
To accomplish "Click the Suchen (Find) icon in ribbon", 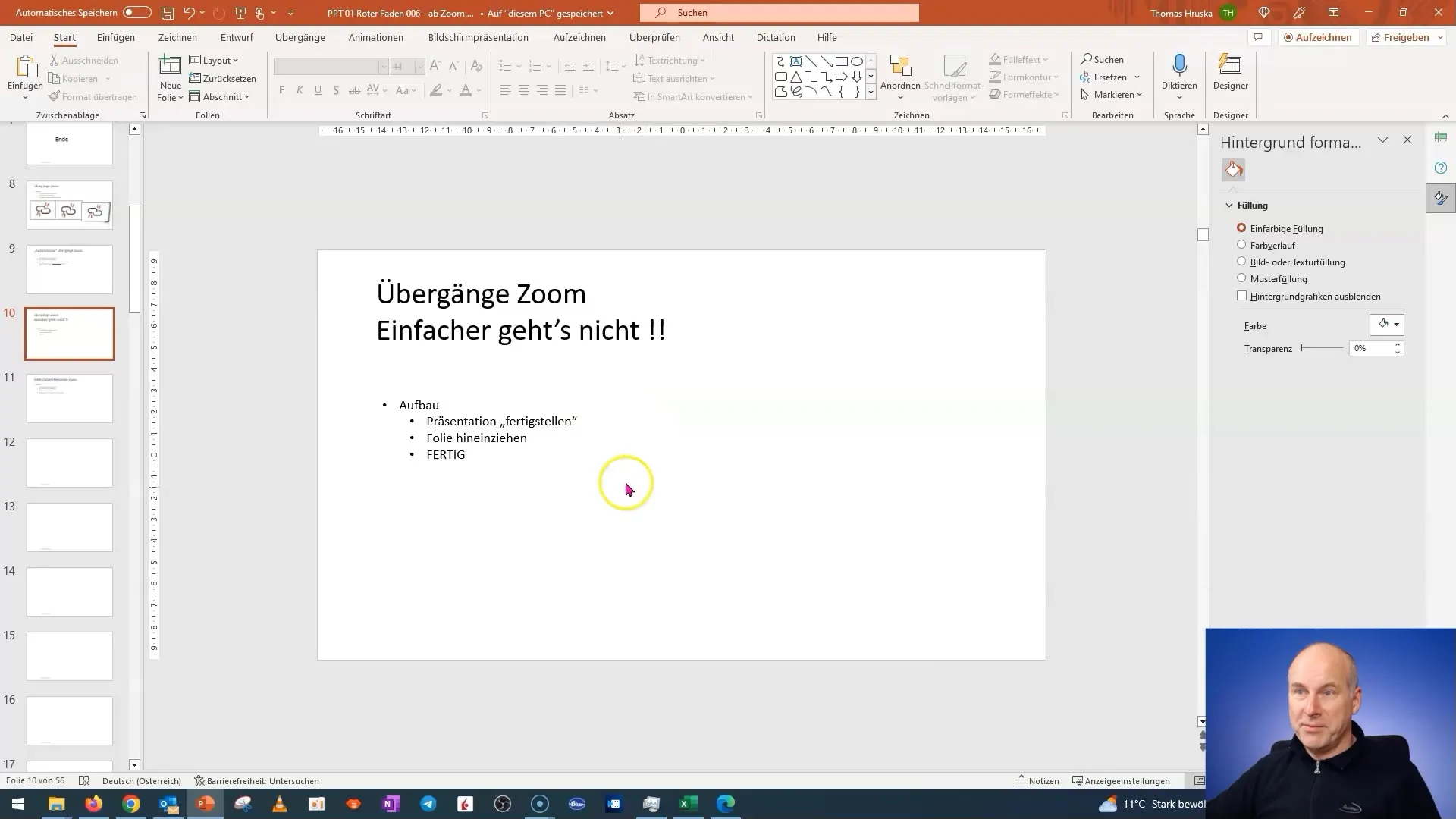I will 1102,59.
